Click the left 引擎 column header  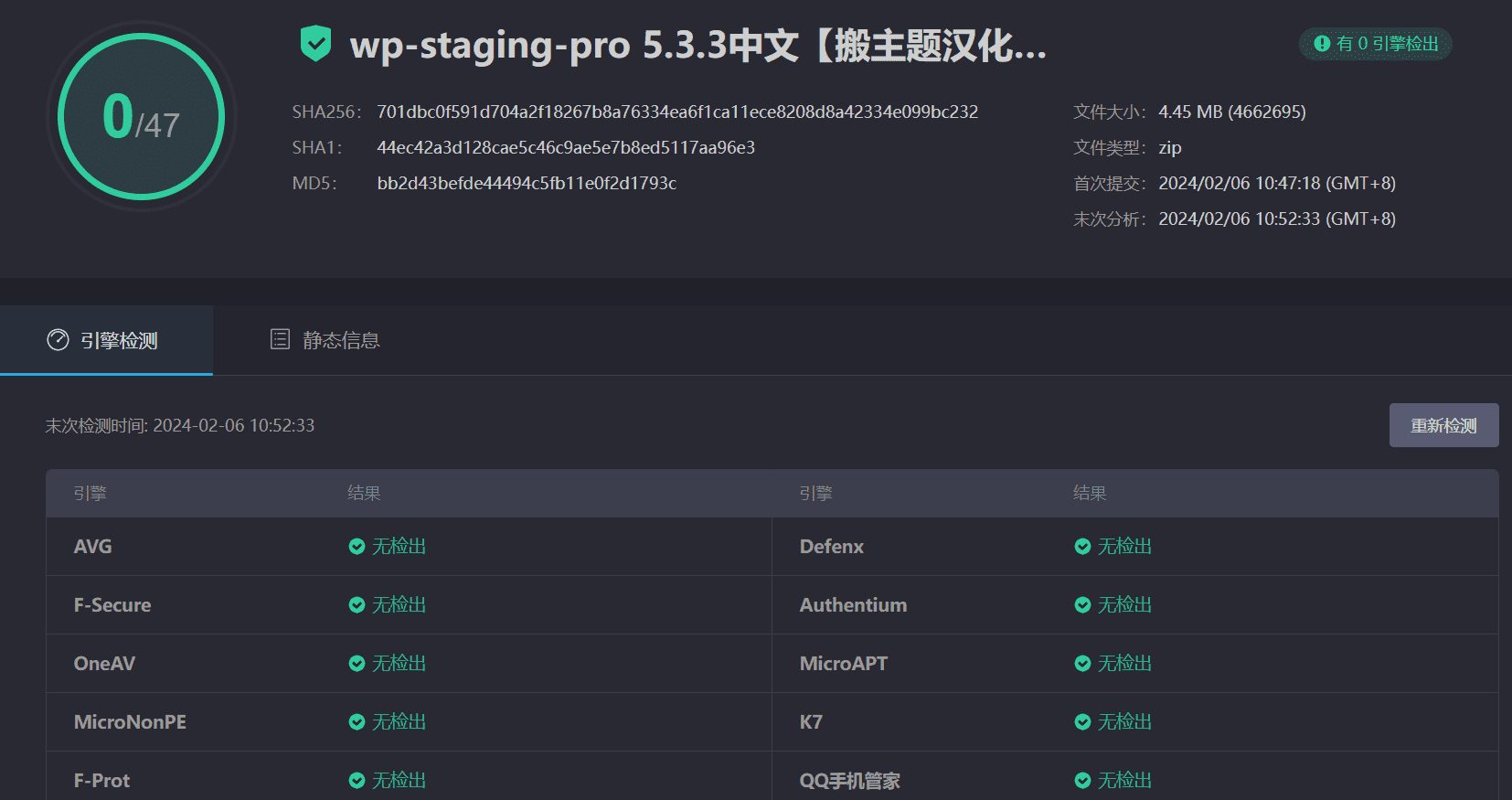[x=90, y=494]
